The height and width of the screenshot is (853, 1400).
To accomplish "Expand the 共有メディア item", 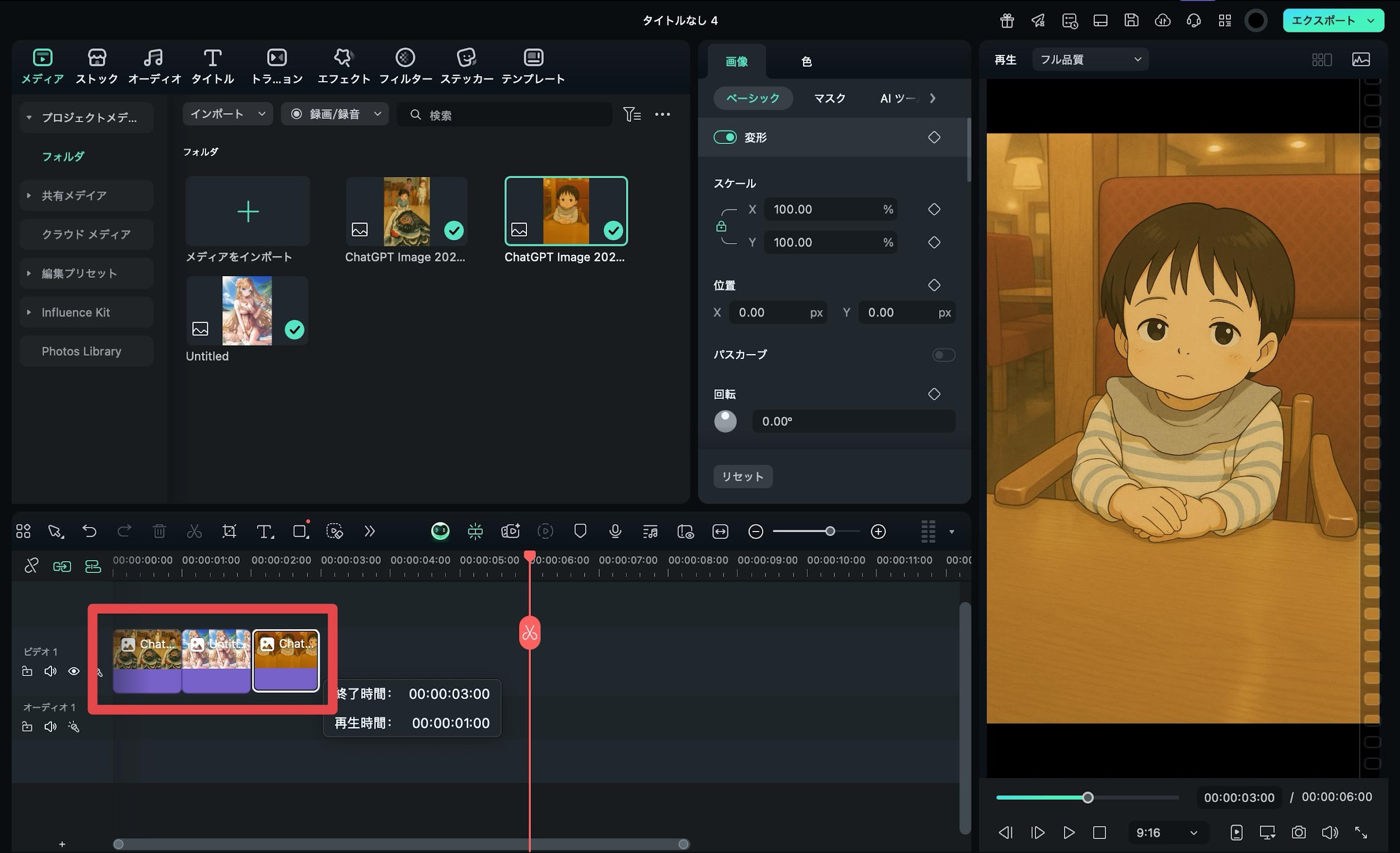I will (x=29, y=195).
